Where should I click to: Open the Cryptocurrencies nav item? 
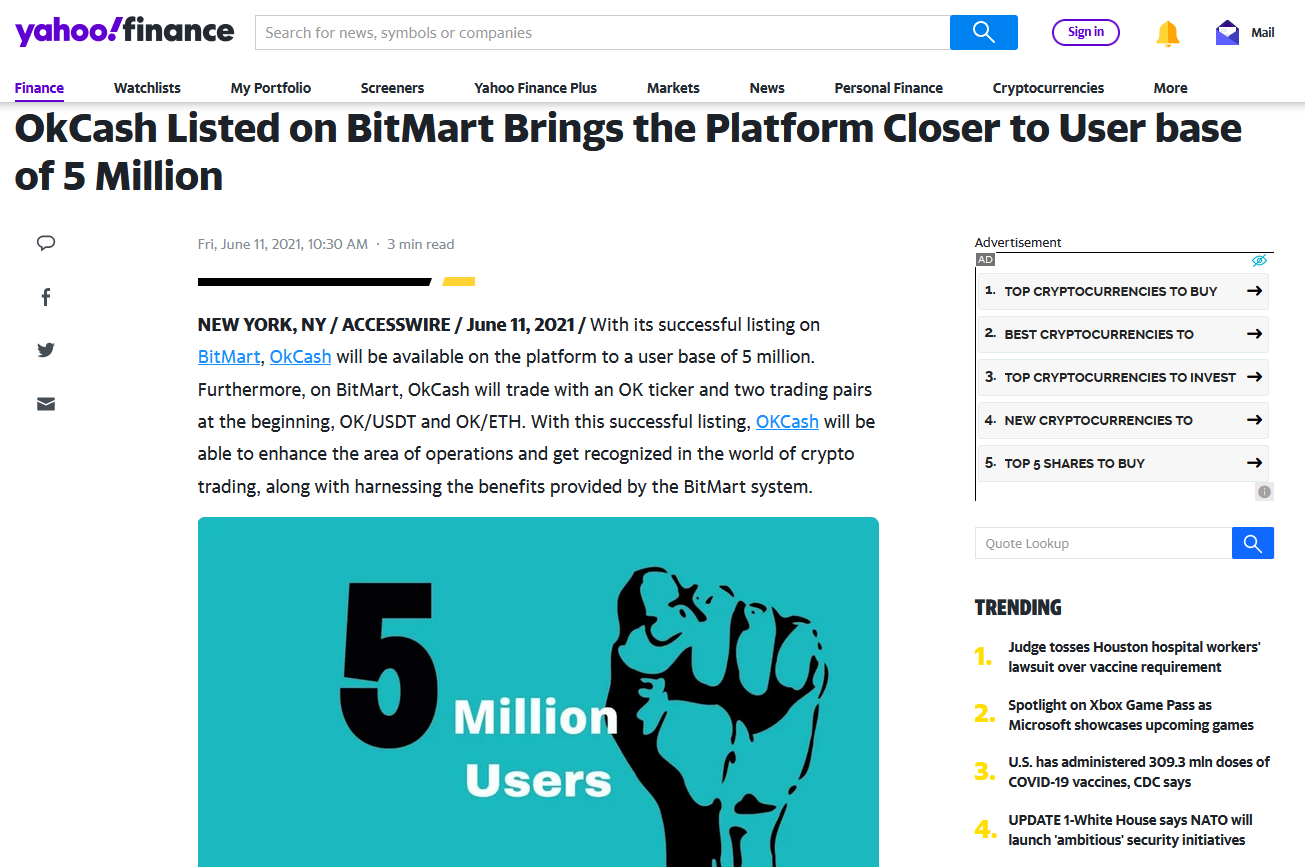click(x=1048, y=88)
